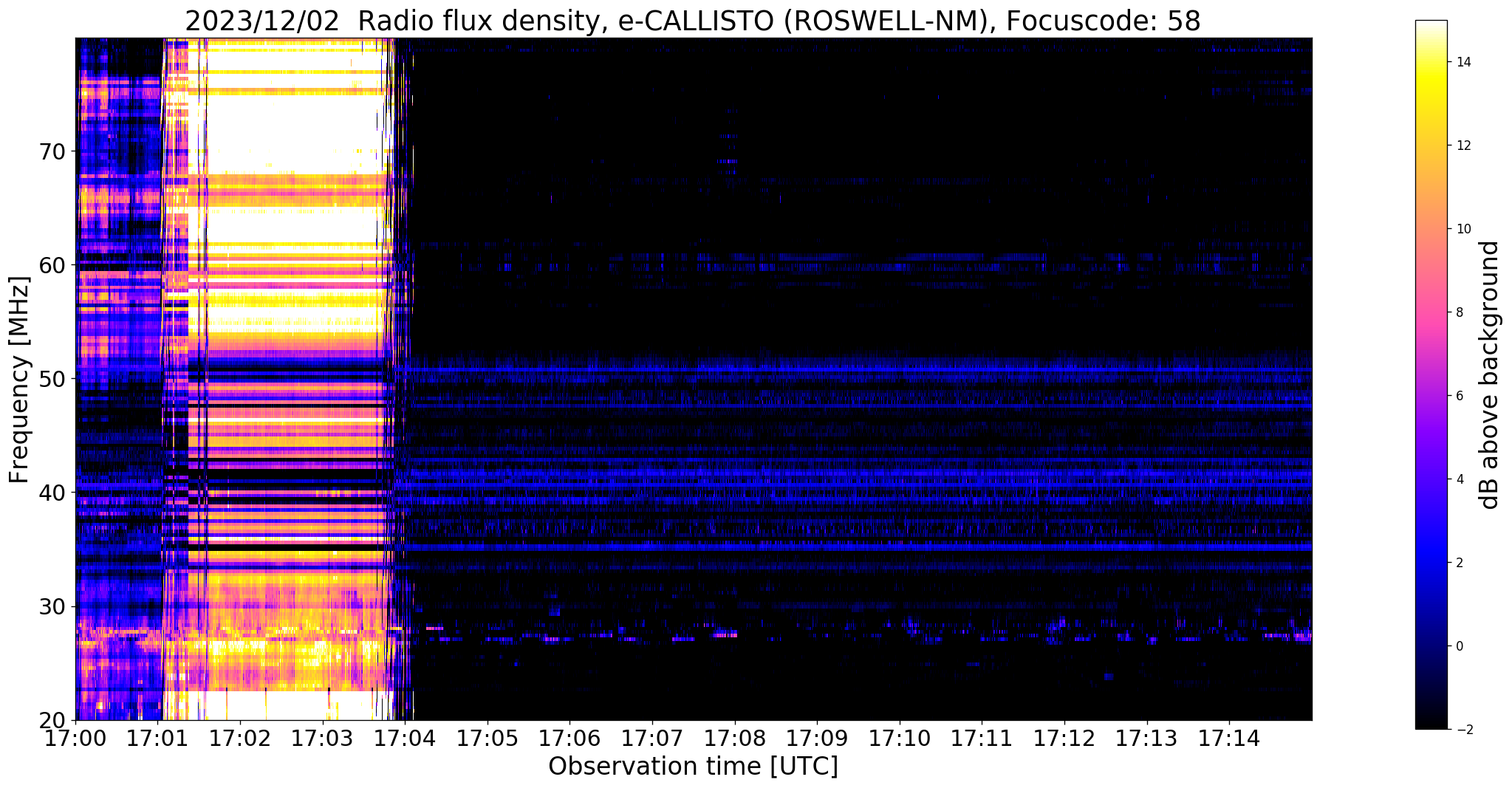
Task: Click the 17:05 time tick label
Action: 488,737
